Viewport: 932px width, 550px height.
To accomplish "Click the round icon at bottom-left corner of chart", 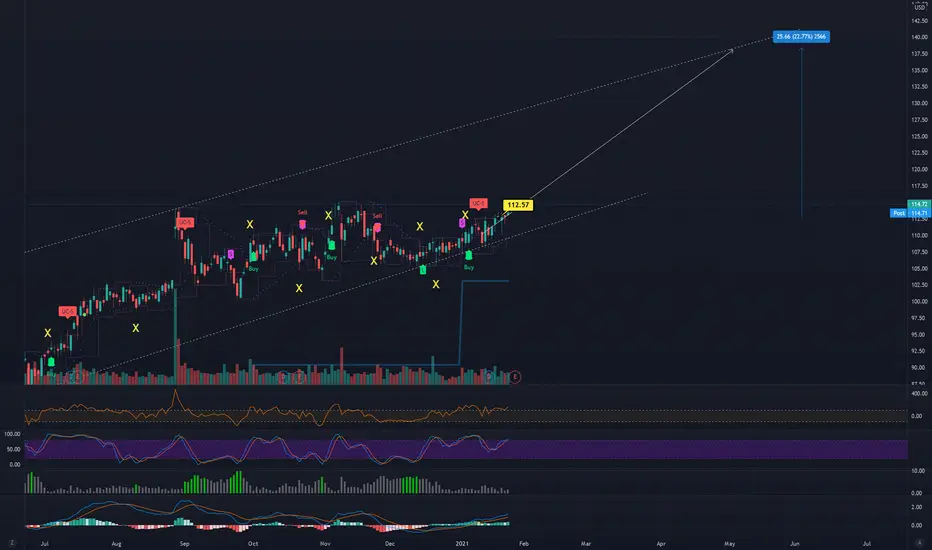I will tap(12, 543).
